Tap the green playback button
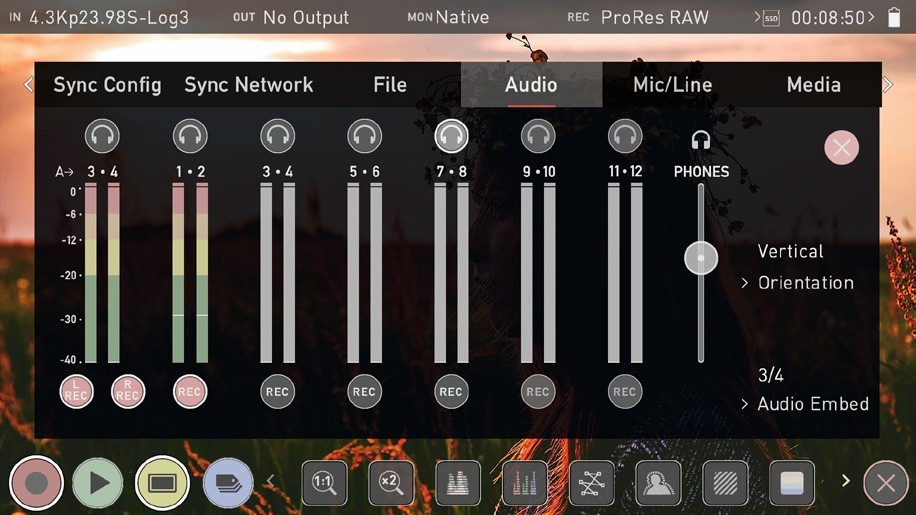The height and width of the screenshot is (515, 916). tap(98, 483)
